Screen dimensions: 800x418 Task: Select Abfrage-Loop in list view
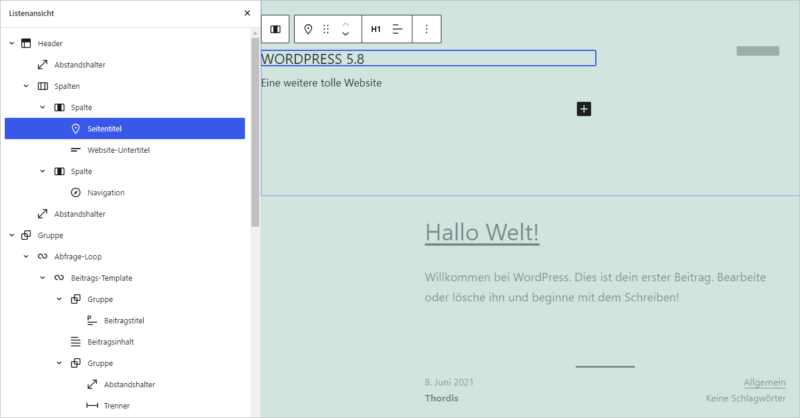[78, 257]
